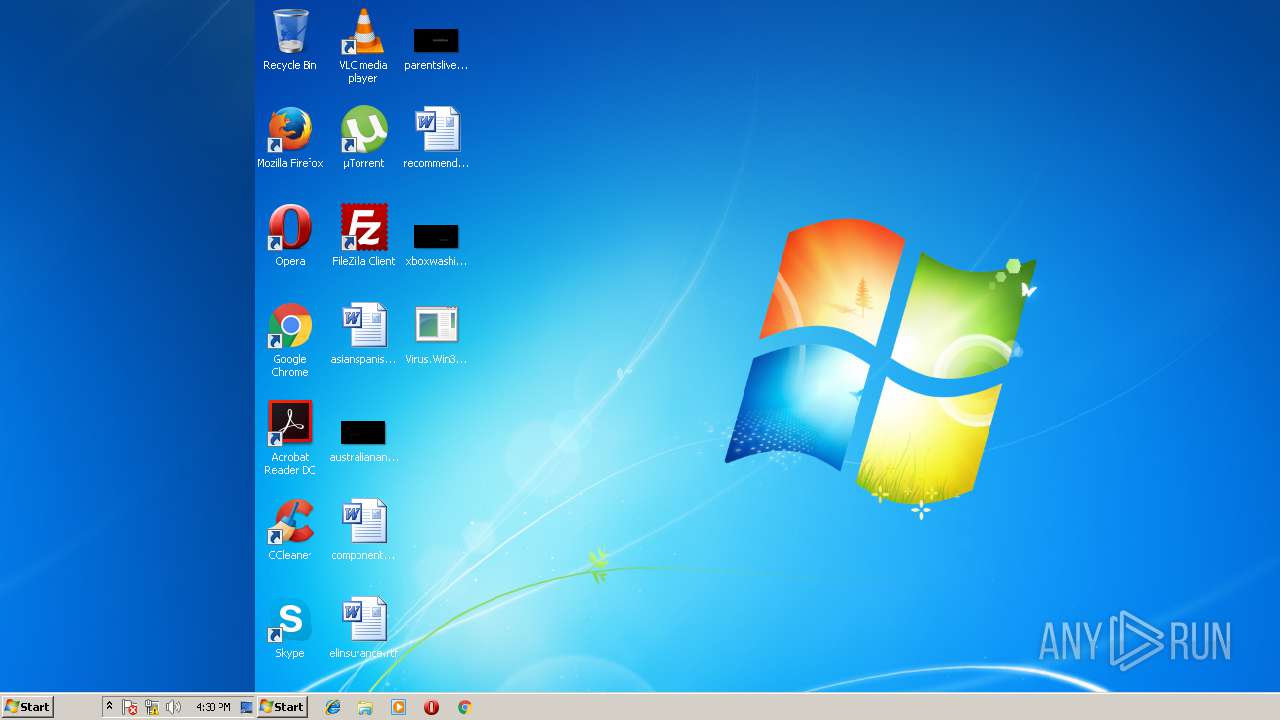This screenshot has width=1280, height=720.
Task: Select the elinsurance.rtf document
Action: (x=363, y=627)
